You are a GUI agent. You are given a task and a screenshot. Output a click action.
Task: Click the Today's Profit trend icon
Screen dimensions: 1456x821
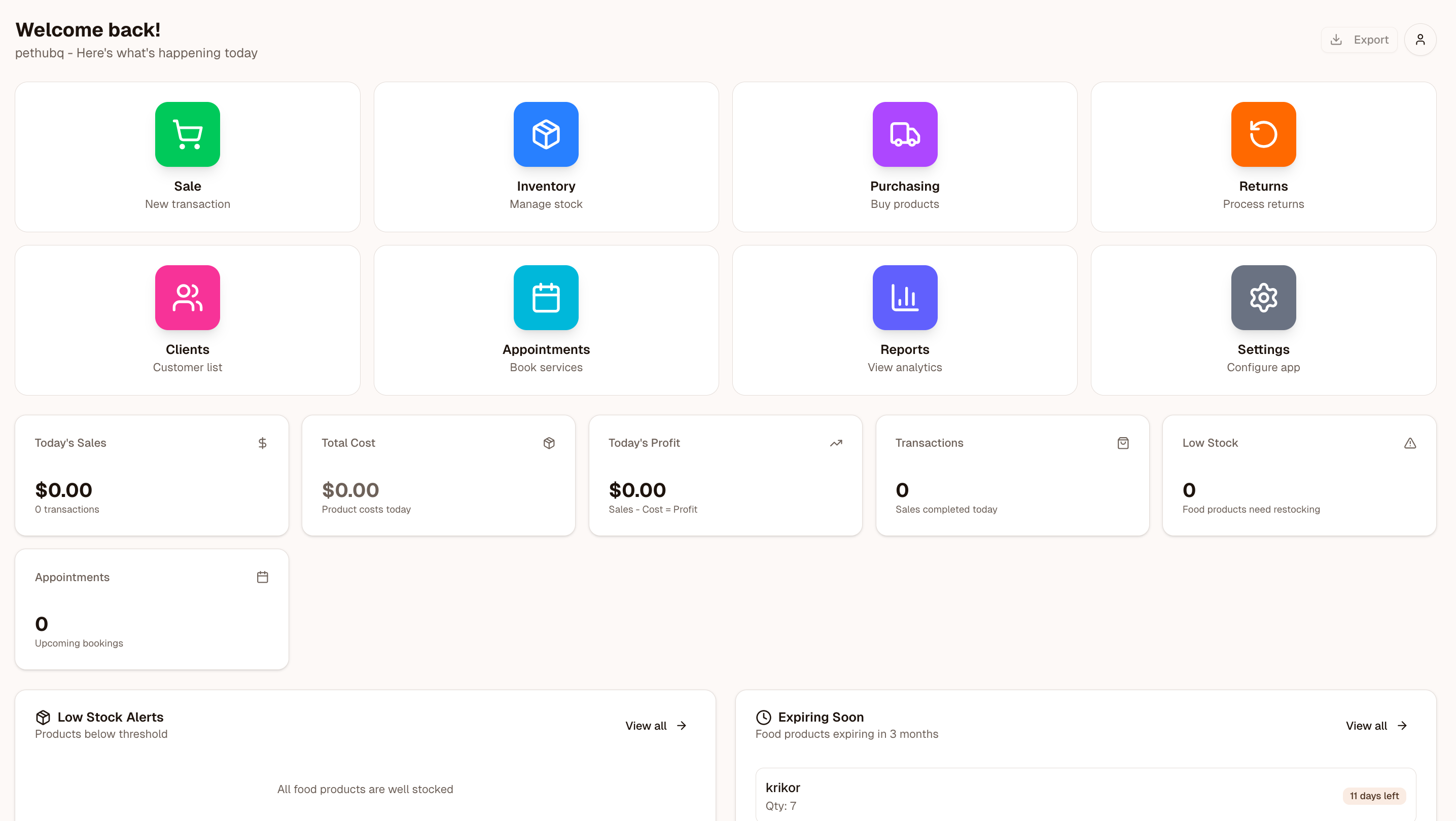point(836,443)
